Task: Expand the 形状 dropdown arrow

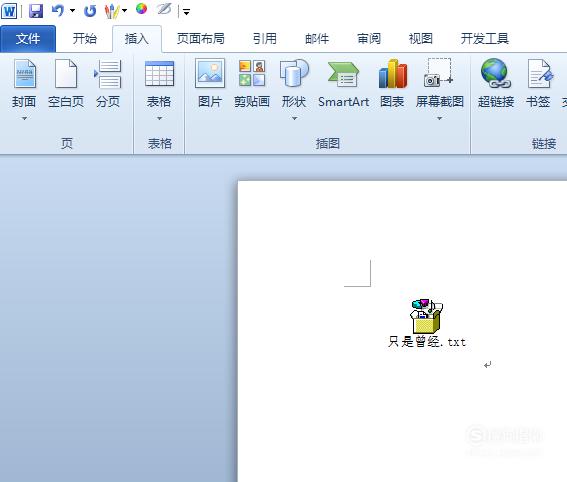Action: coord(294,118)
